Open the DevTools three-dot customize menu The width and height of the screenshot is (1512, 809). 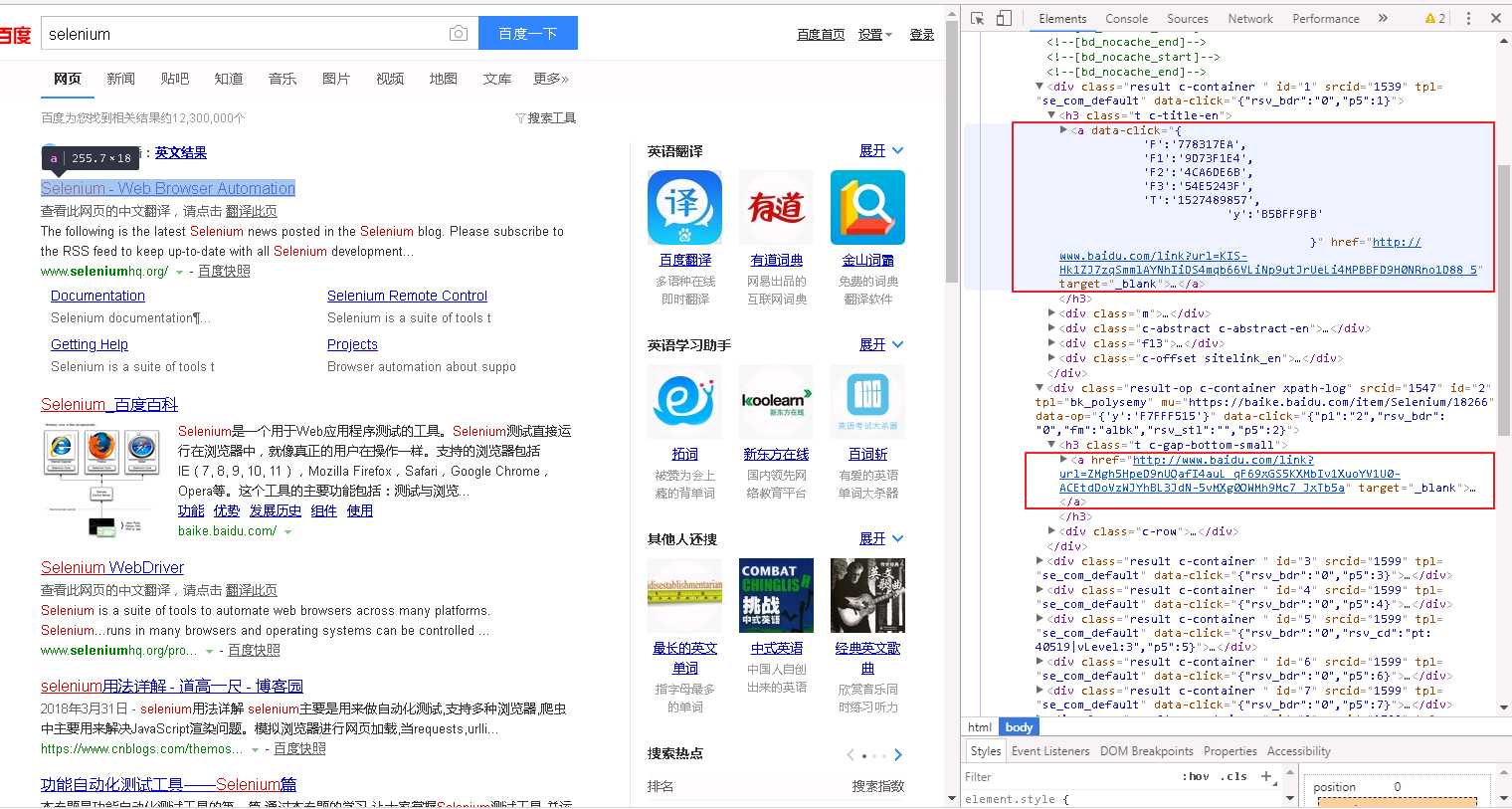pos(1468,18)
